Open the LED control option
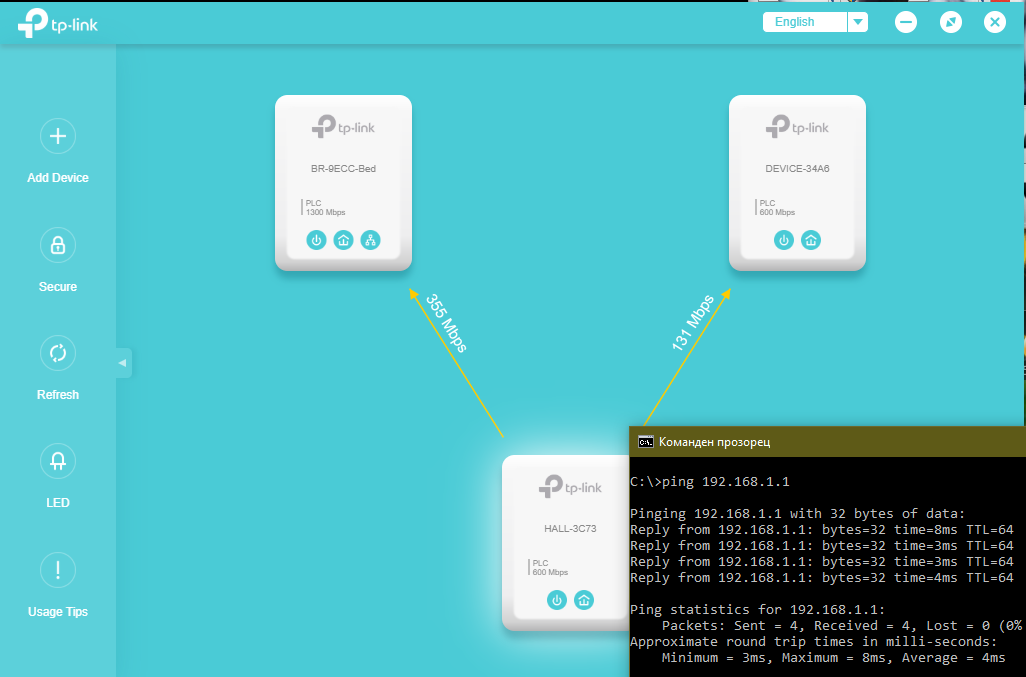 (x=57, y=461)
